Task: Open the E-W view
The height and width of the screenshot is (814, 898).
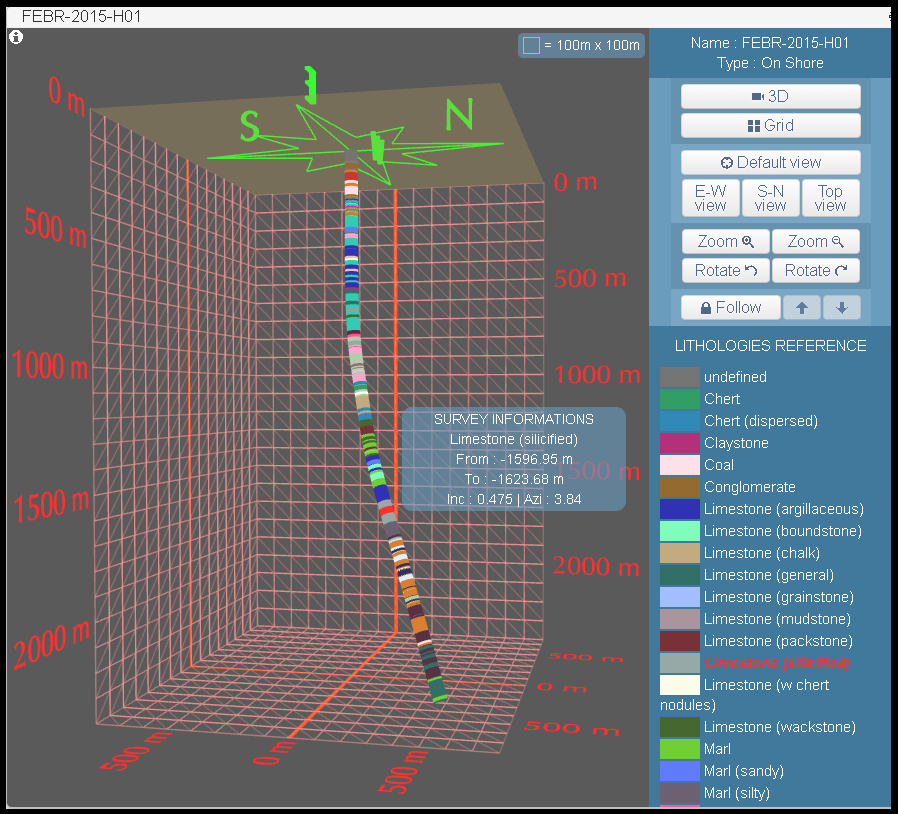Action: click(710, 198)
